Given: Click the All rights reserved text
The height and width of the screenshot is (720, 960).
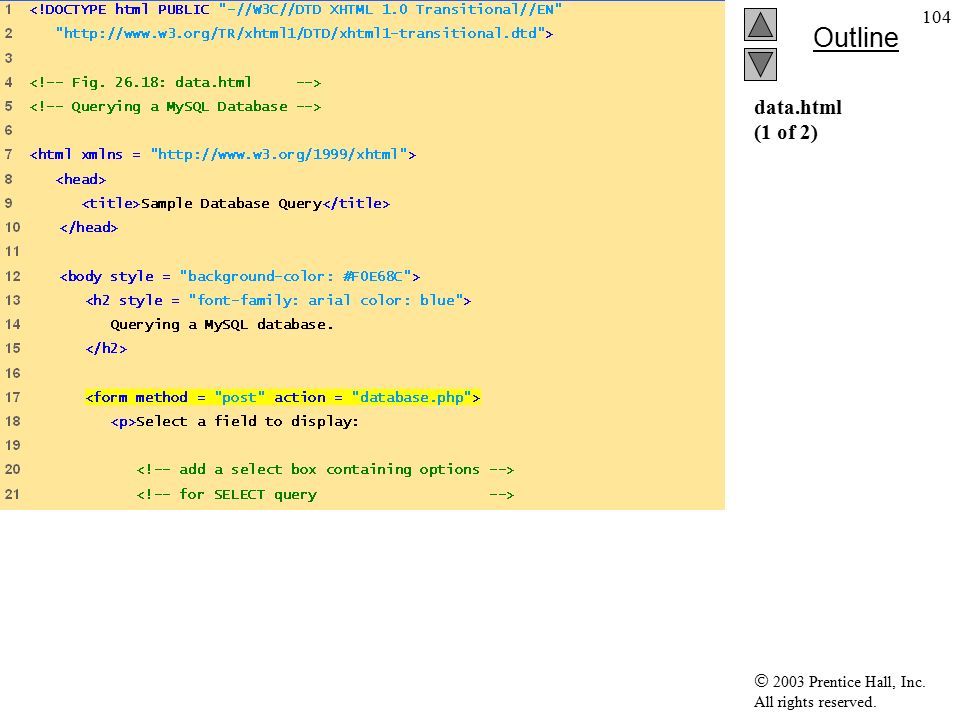Looking at the screenshot, I should [x=814, y=702].
